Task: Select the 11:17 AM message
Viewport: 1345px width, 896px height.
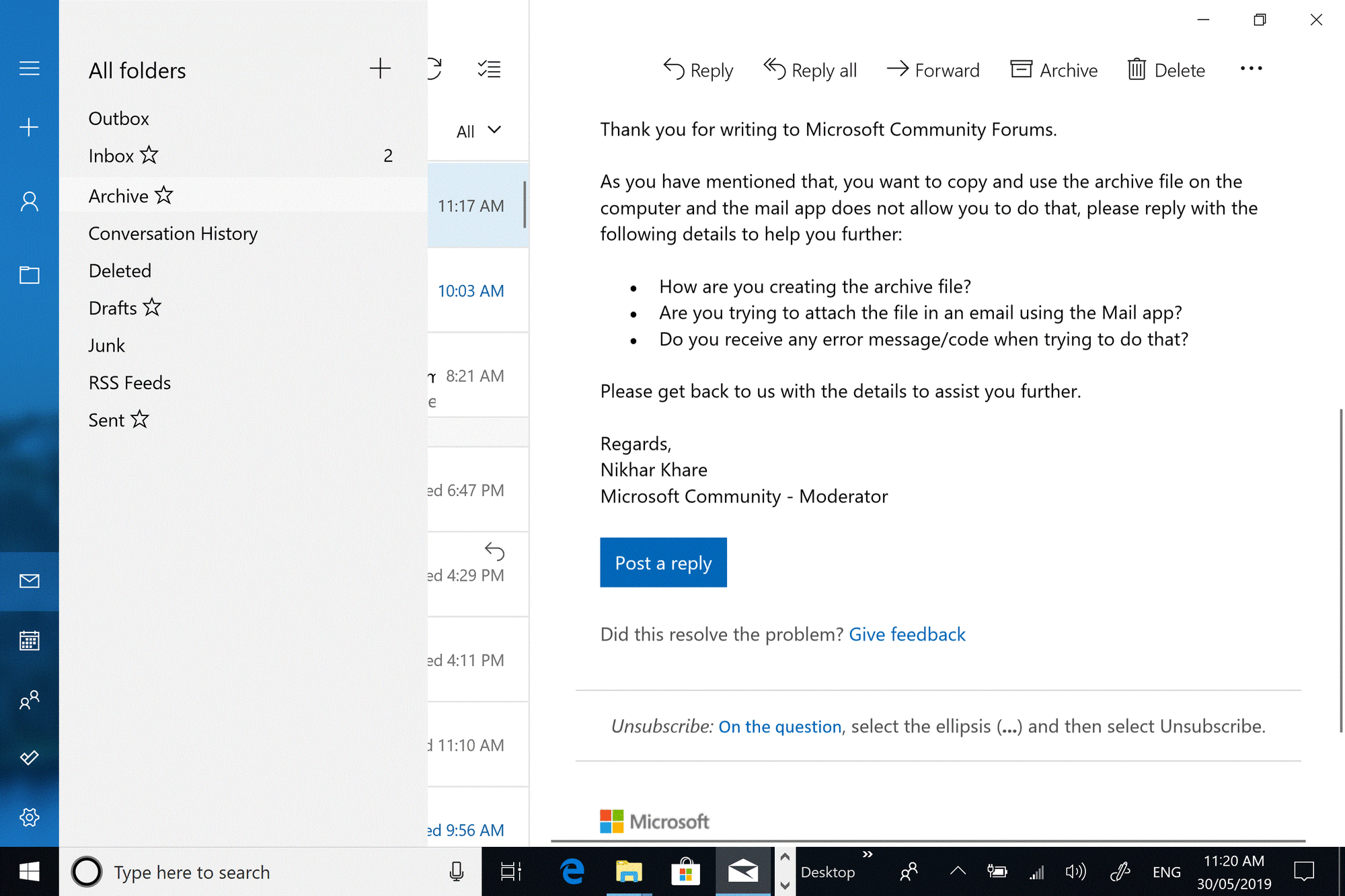Action: coord(477,205)
